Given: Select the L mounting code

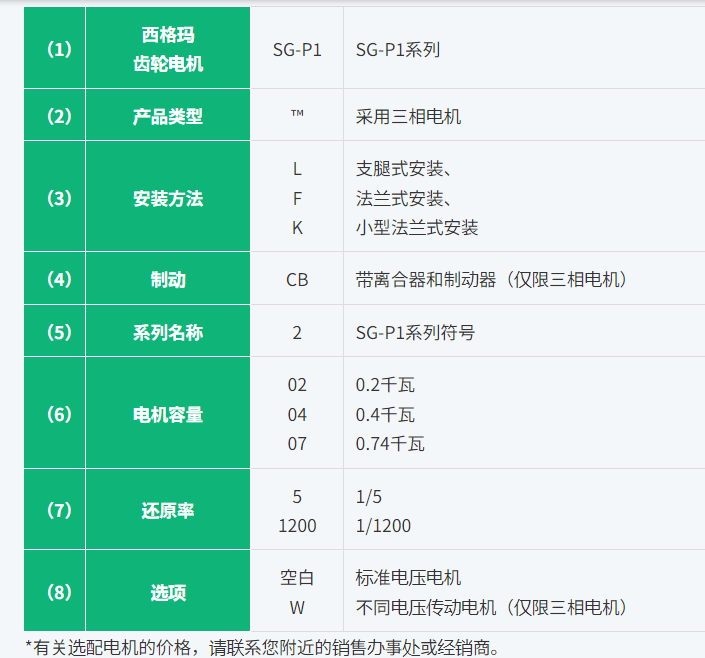Looking at the screenshot, I should click(x=297, y=169).
